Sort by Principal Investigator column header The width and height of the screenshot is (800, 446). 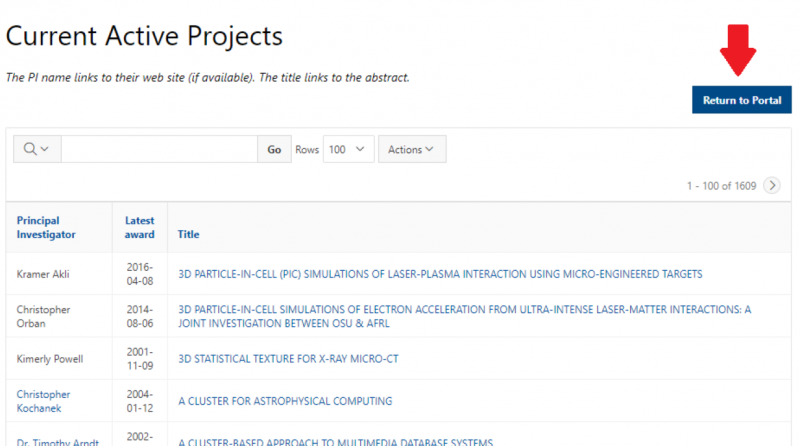coord(46,227)
